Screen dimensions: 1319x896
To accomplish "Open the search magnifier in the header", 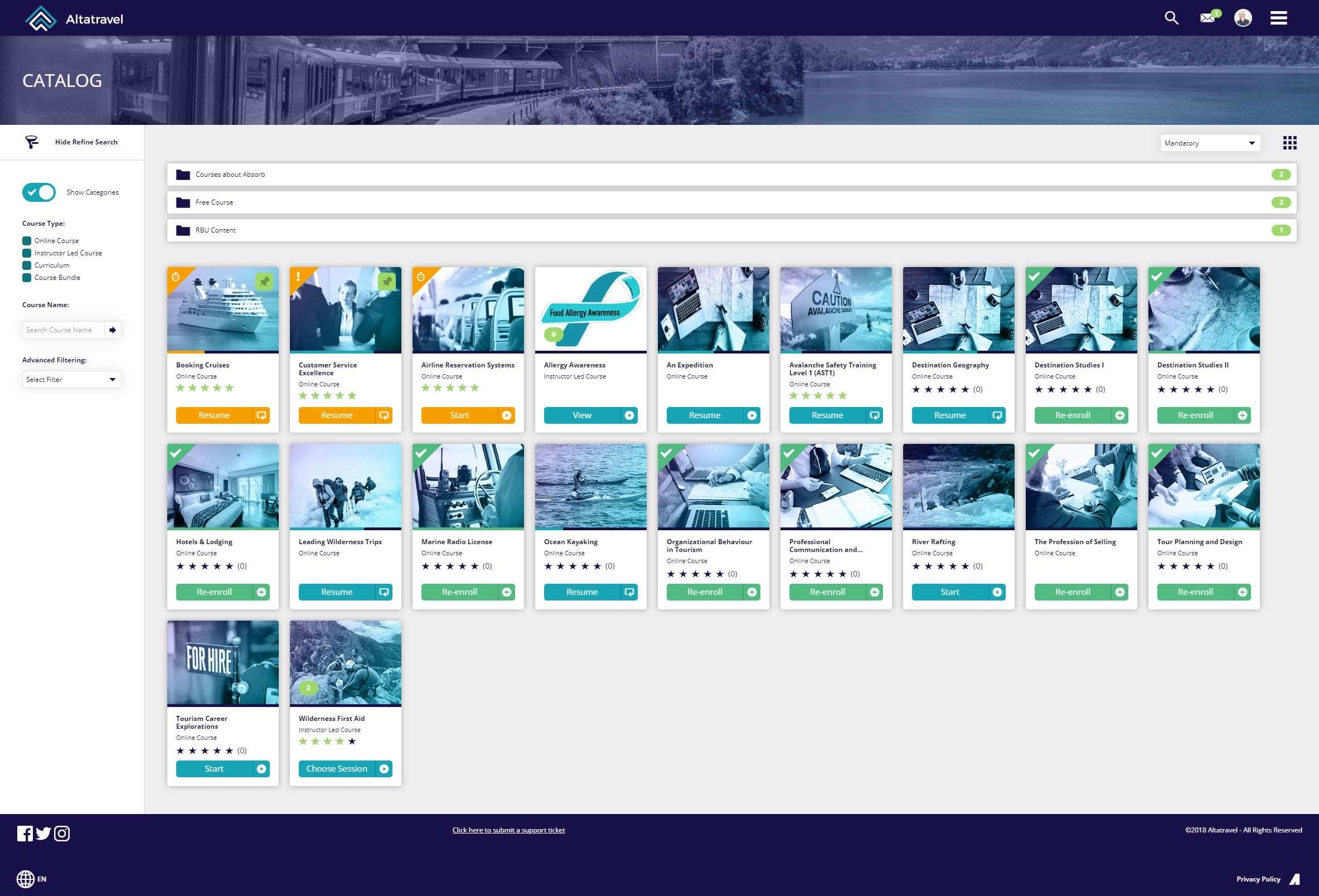I will 1170,18.
